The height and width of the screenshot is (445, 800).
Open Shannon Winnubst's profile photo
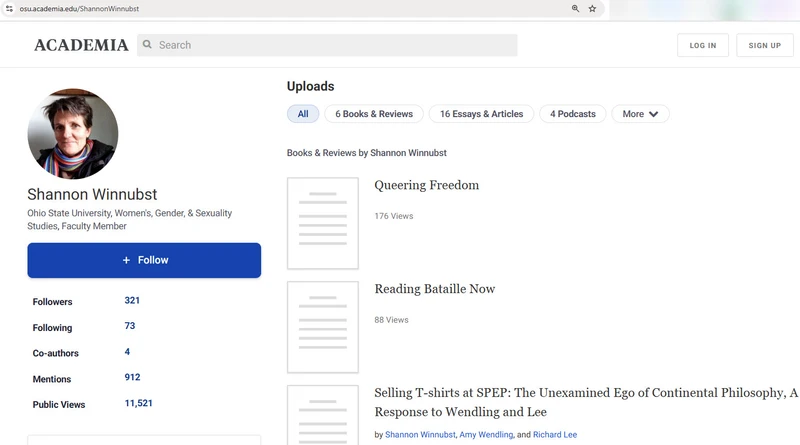(73, 134)
